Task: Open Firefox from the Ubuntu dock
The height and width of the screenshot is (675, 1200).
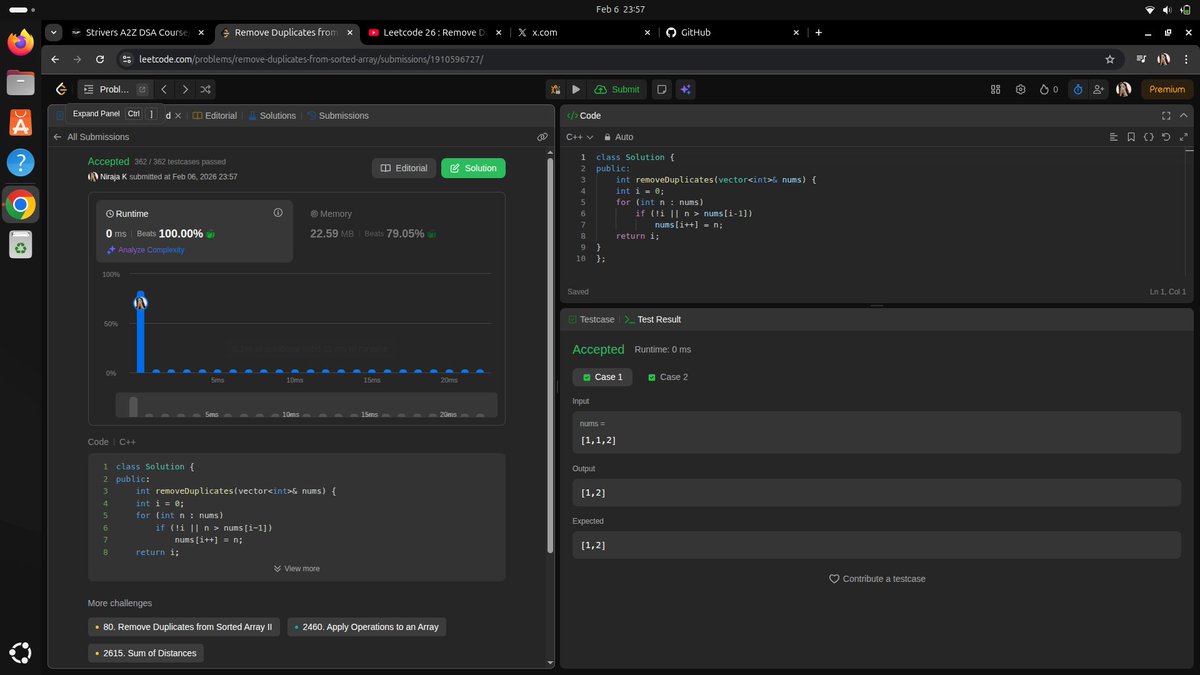Action: coord(21,43)
